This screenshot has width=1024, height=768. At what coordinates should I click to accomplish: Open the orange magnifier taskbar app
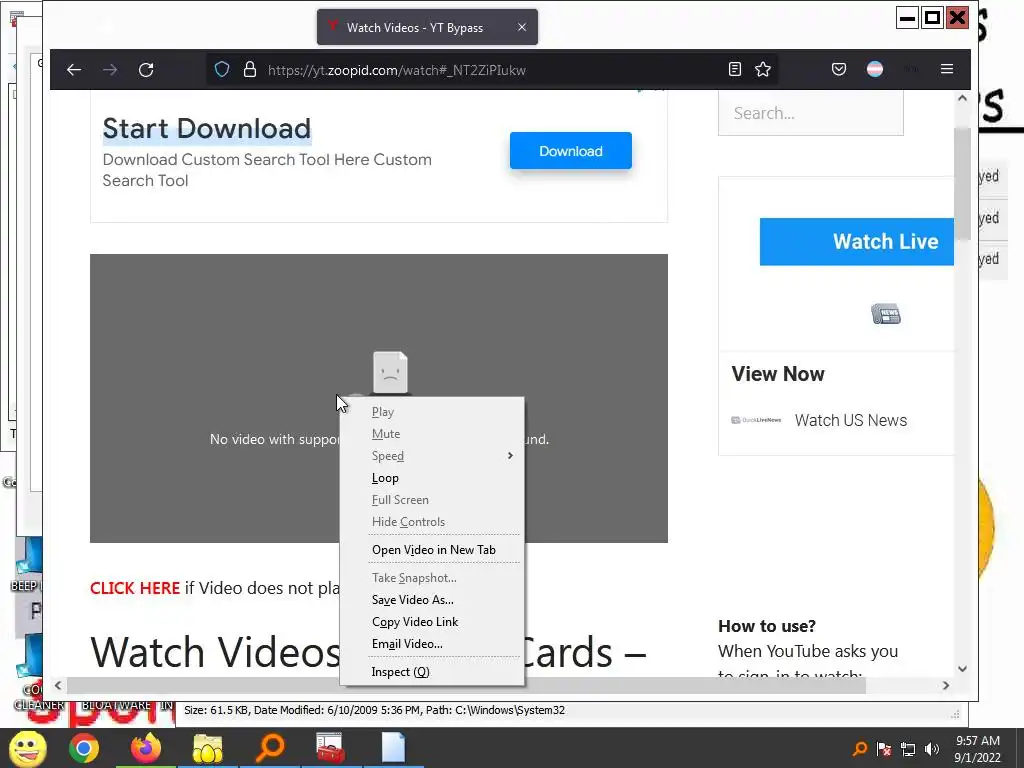click(x=270, y=748)
